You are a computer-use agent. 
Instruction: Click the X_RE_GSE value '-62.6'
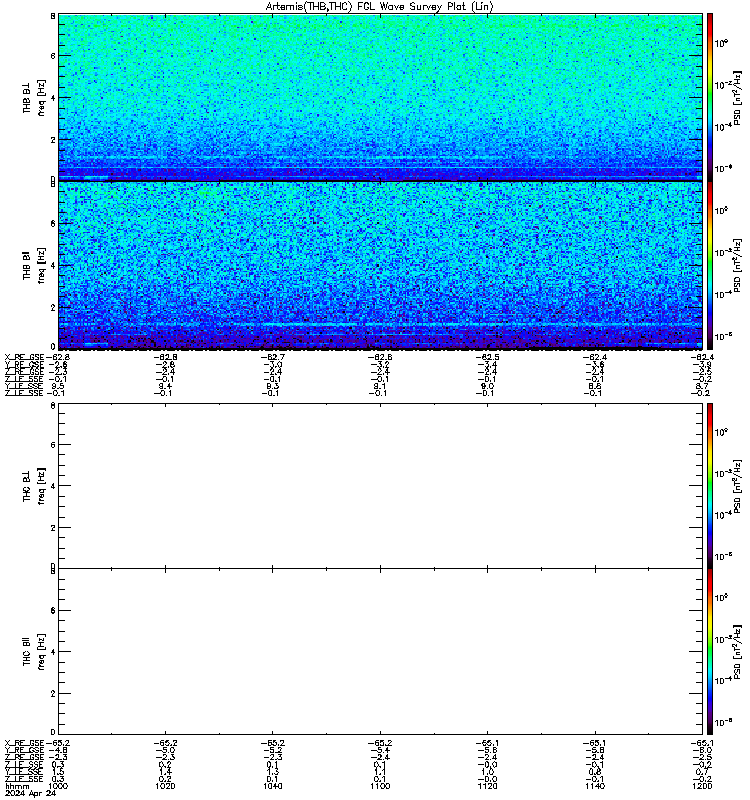380,357
